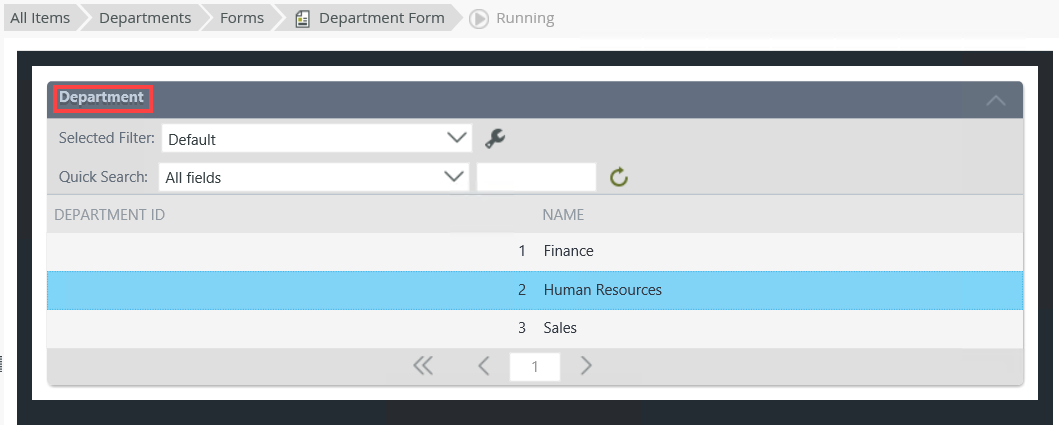
Task: Go to the next page arrow
Action: point(586,366)
